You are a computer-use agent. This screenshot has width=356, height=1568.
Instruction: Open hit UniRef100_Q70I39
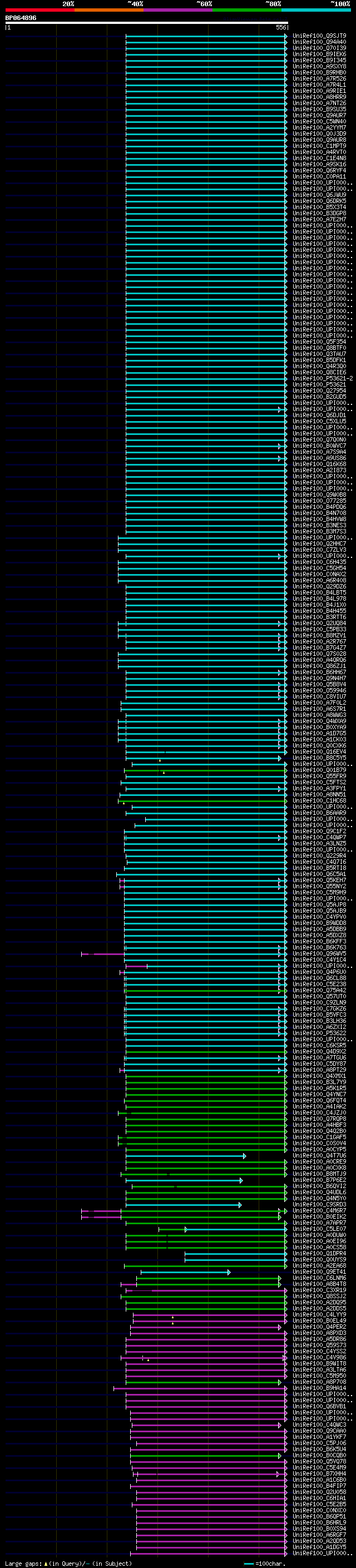319,48
